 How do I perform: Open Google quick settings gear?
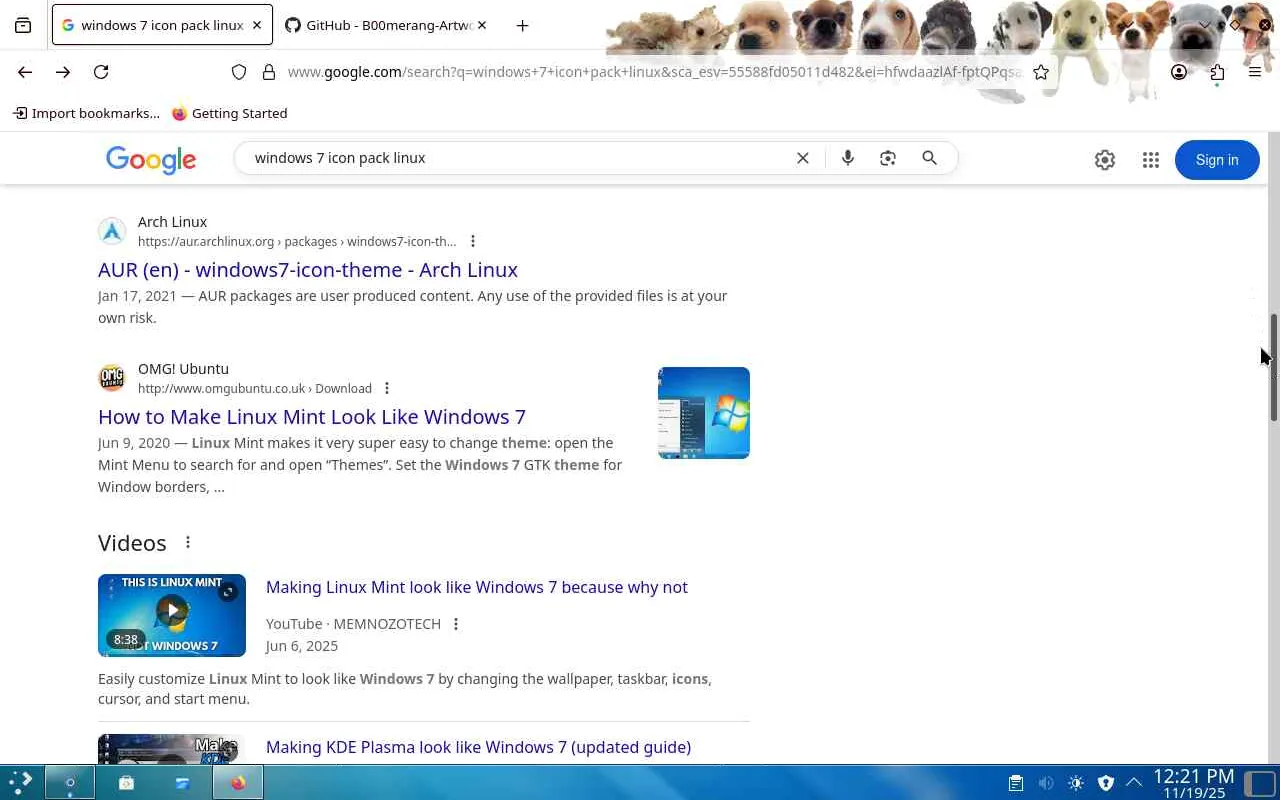tap(1105, 160)
